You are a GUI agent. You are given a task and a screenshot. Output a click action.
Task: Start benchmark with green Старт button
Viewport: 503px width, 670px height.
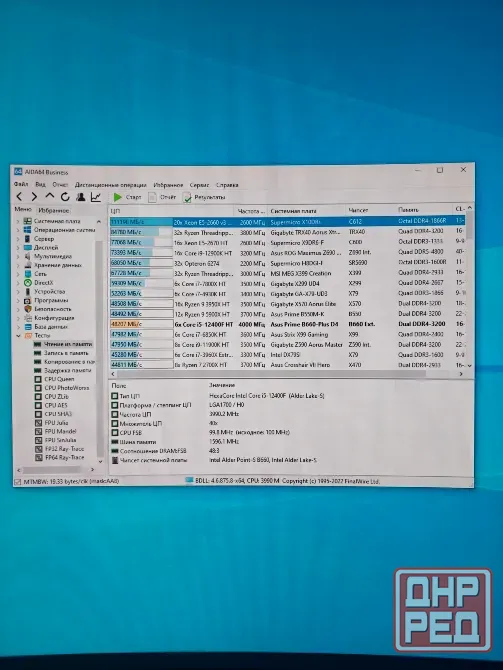[x=127, y=197]
